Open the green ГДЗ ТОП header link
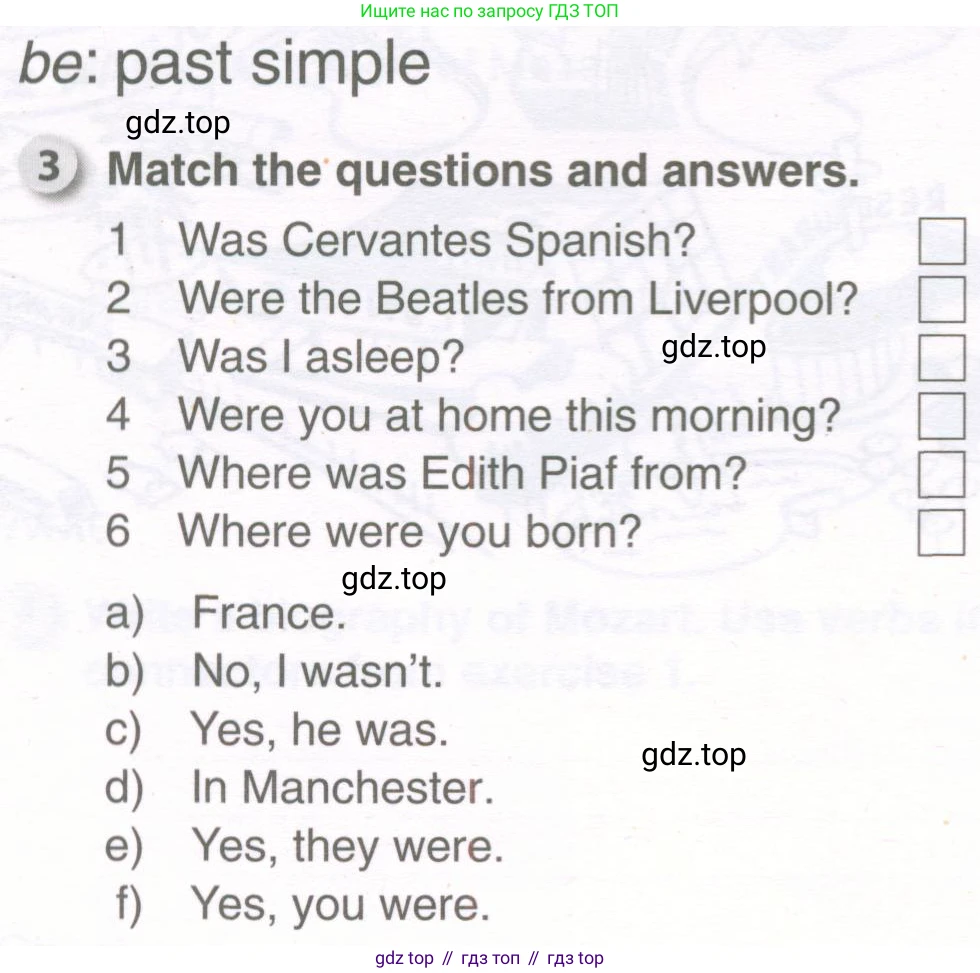The height and width of the screenshot is (973, 980). [x=489, y=11]
